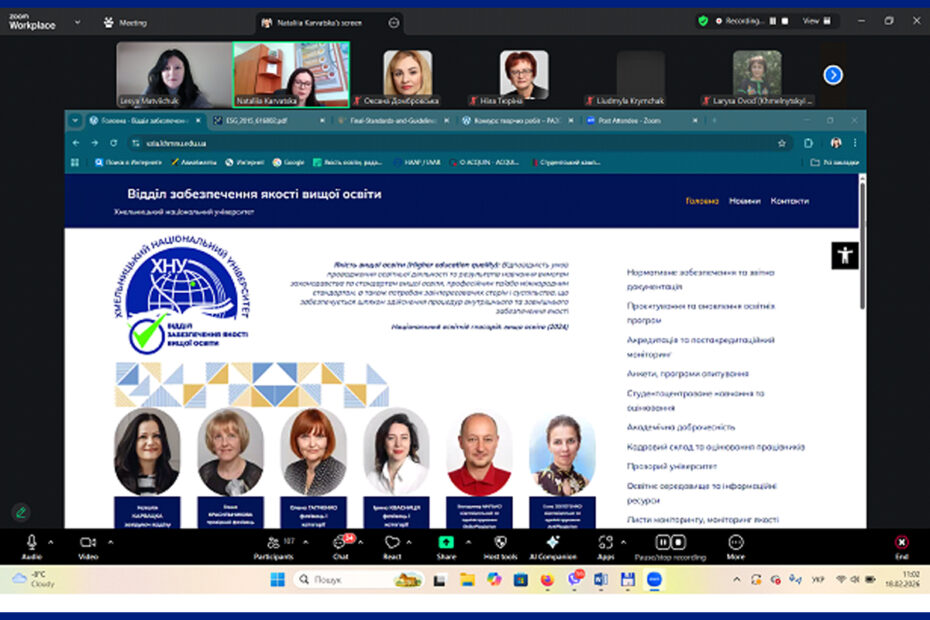This screenshot has height=620, width=930.
Task: Click the Windows taskbar search box
Action: point(350,580)
